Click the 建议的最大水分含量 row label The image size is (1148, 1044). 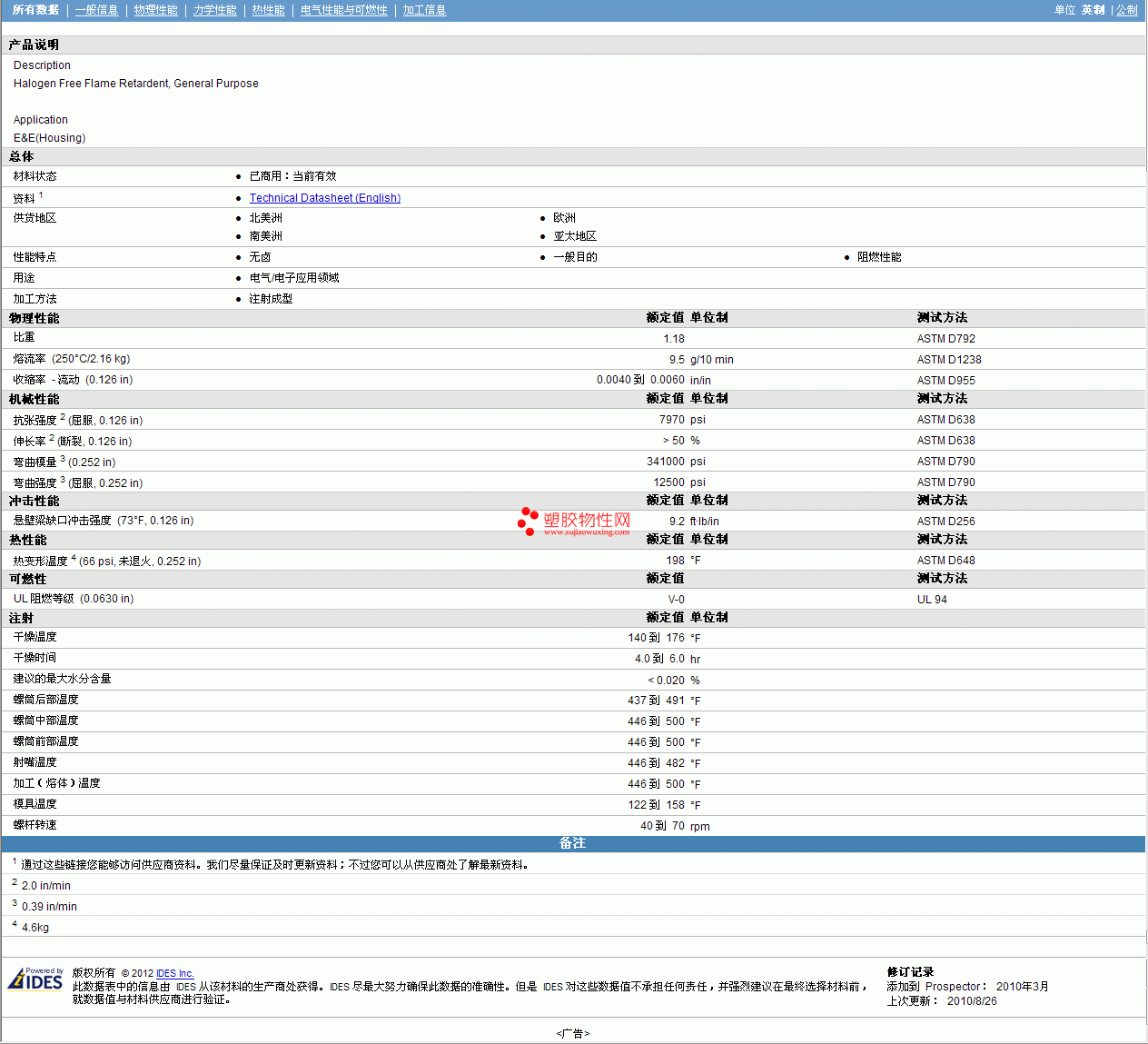pyautogui.click(x=62, y=679)
